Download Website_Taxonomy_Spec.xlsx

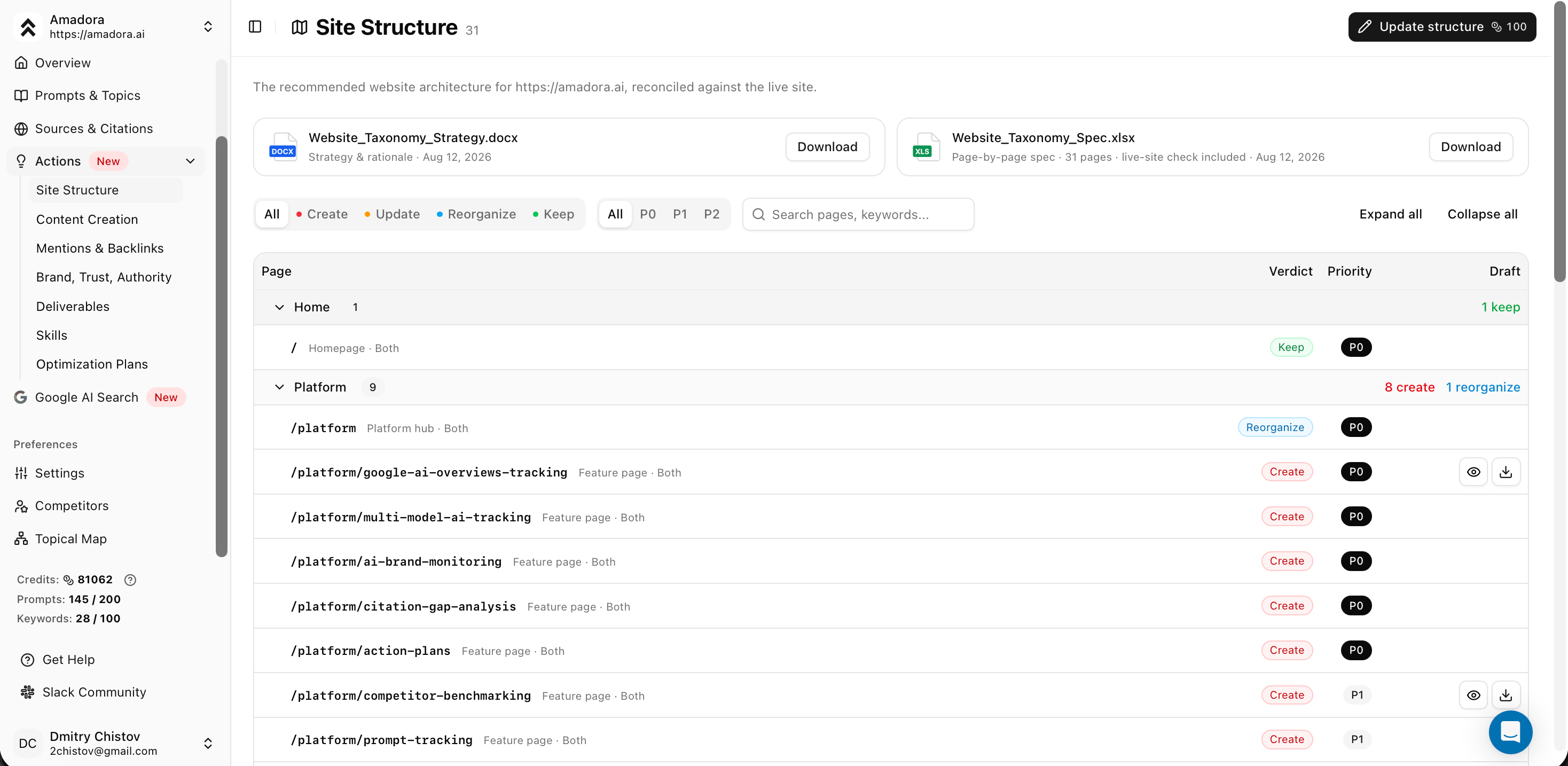point(1471,147)
